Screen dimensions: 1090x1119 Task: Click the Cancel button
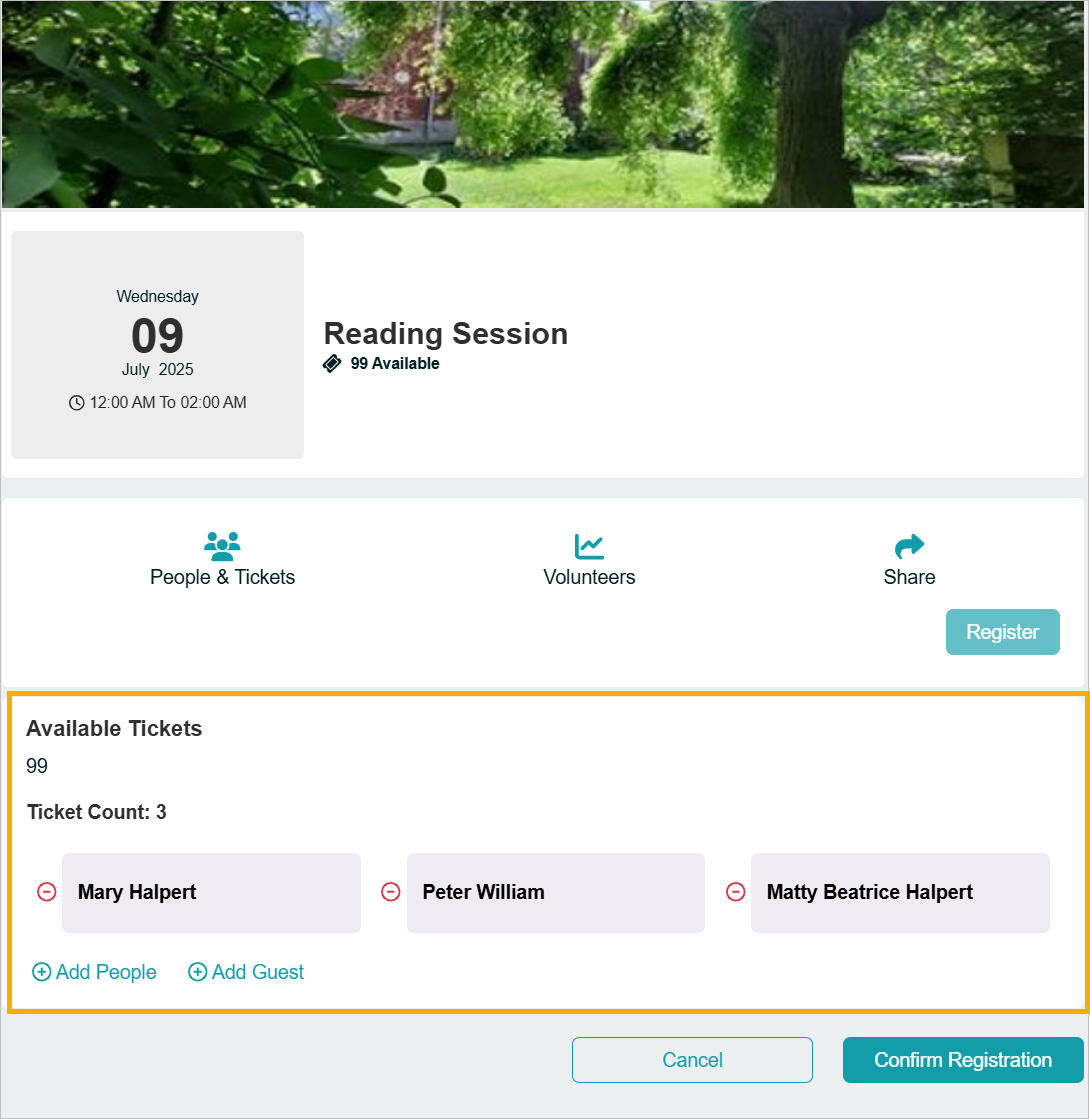[x=692, y=1060]
